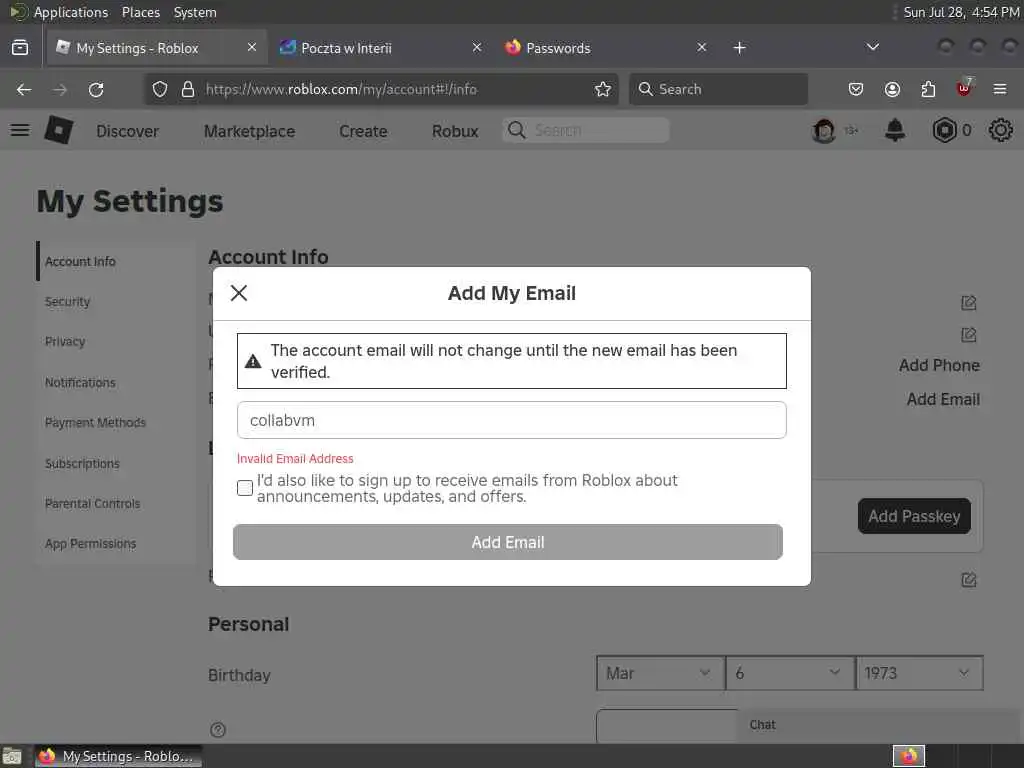Open the Create page

(363, 131)
